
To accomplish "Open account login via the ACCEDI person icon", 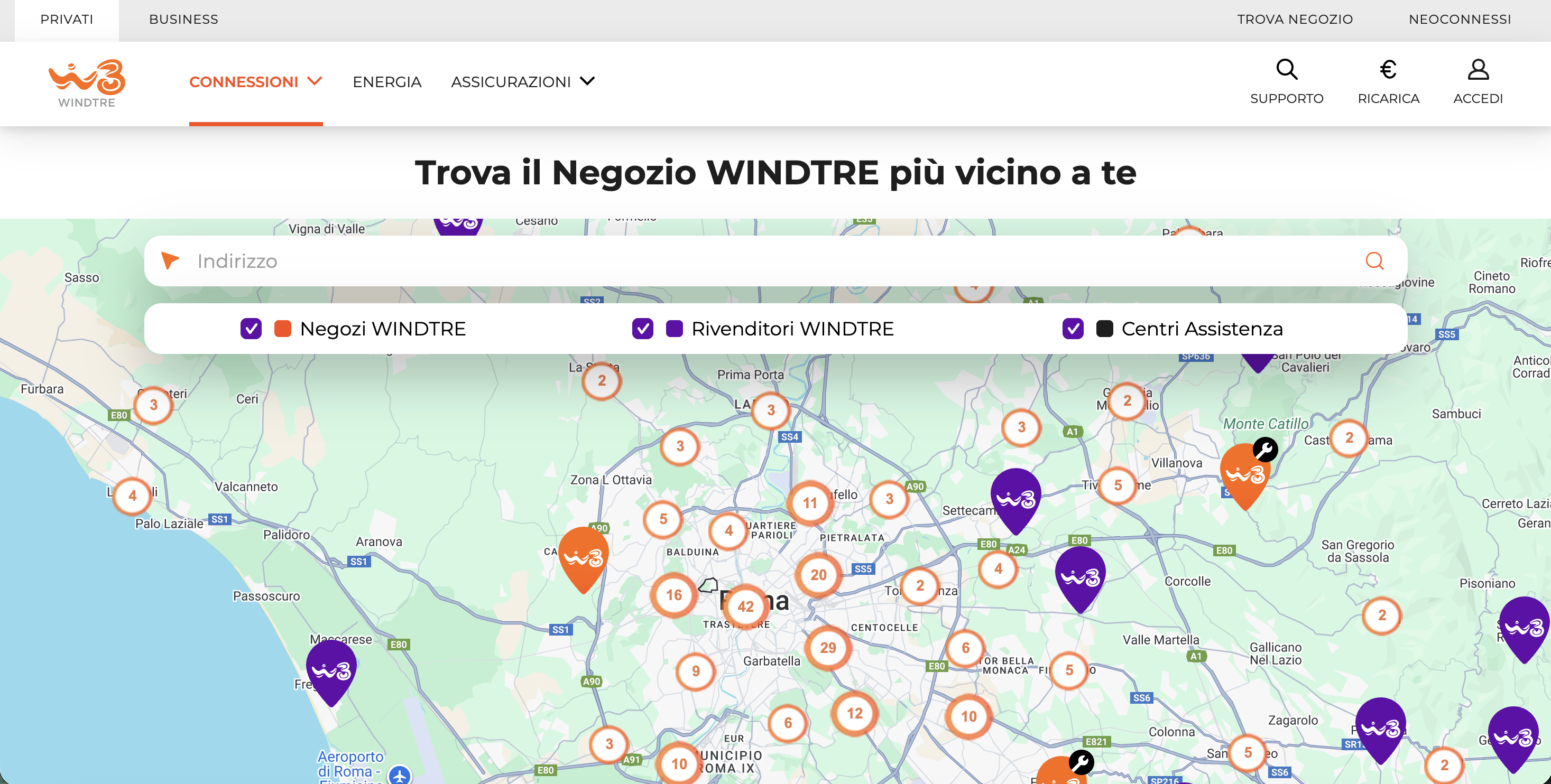I will click(x=1478, y=70).
